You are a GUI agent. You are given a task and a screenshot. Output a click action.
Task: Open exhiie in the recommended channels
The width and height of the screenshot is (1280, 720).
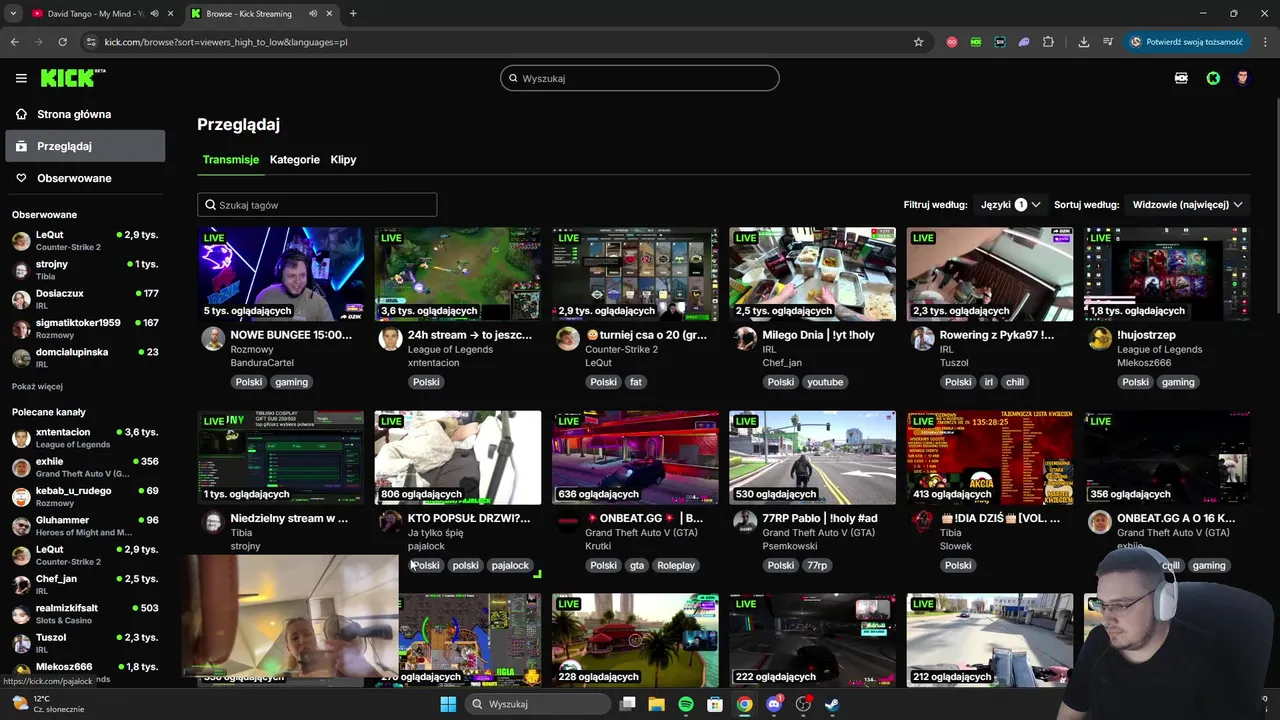click(x=85, y=467)
